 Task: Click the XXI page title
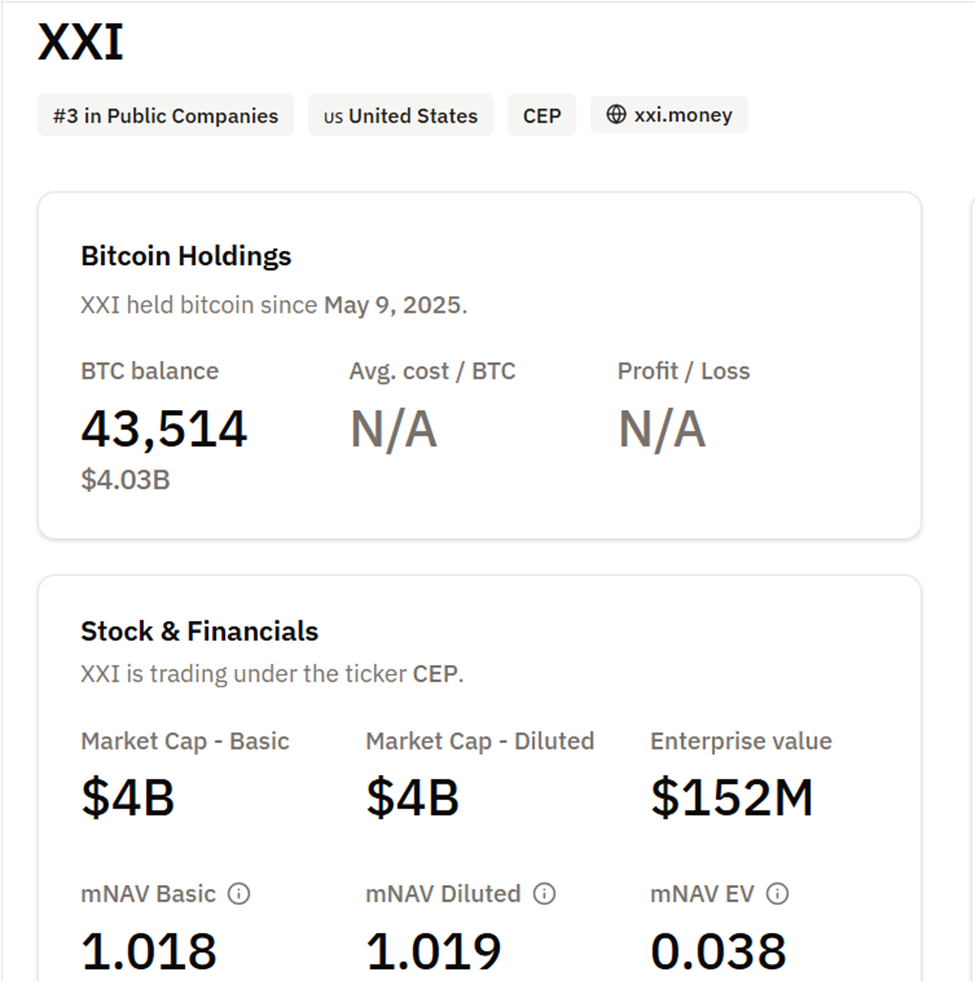[80, 42]
